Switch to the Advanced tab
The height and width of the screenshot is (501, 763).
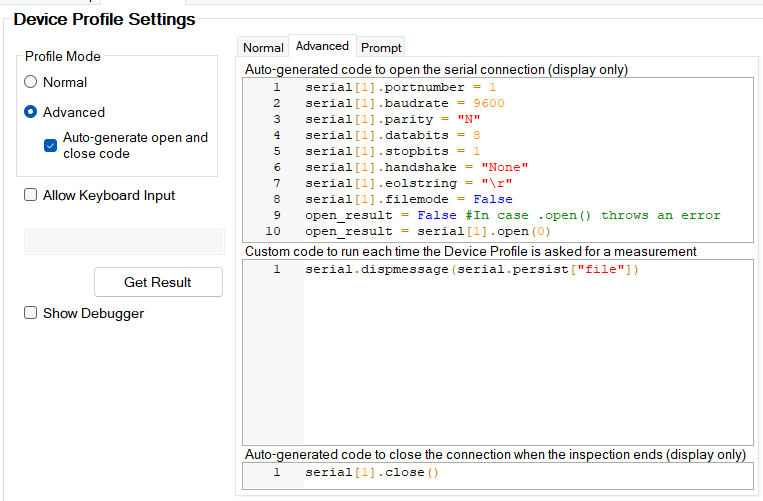(x=322, y=46)
